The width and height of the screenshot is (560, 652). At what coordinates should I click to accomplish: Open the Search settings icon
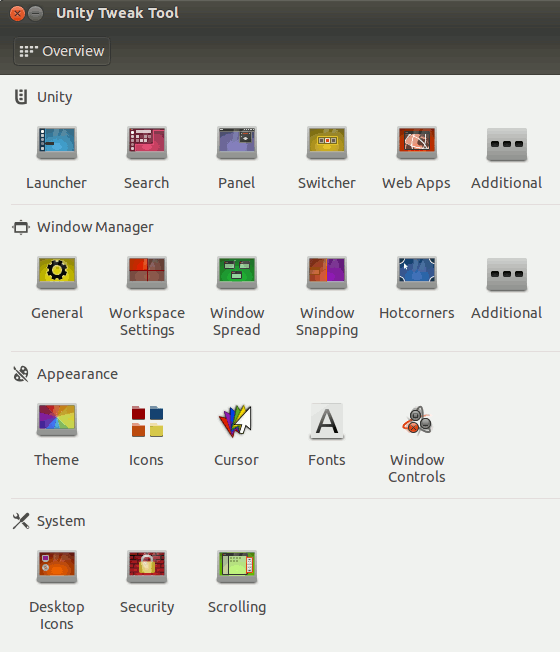click(147, 143)
